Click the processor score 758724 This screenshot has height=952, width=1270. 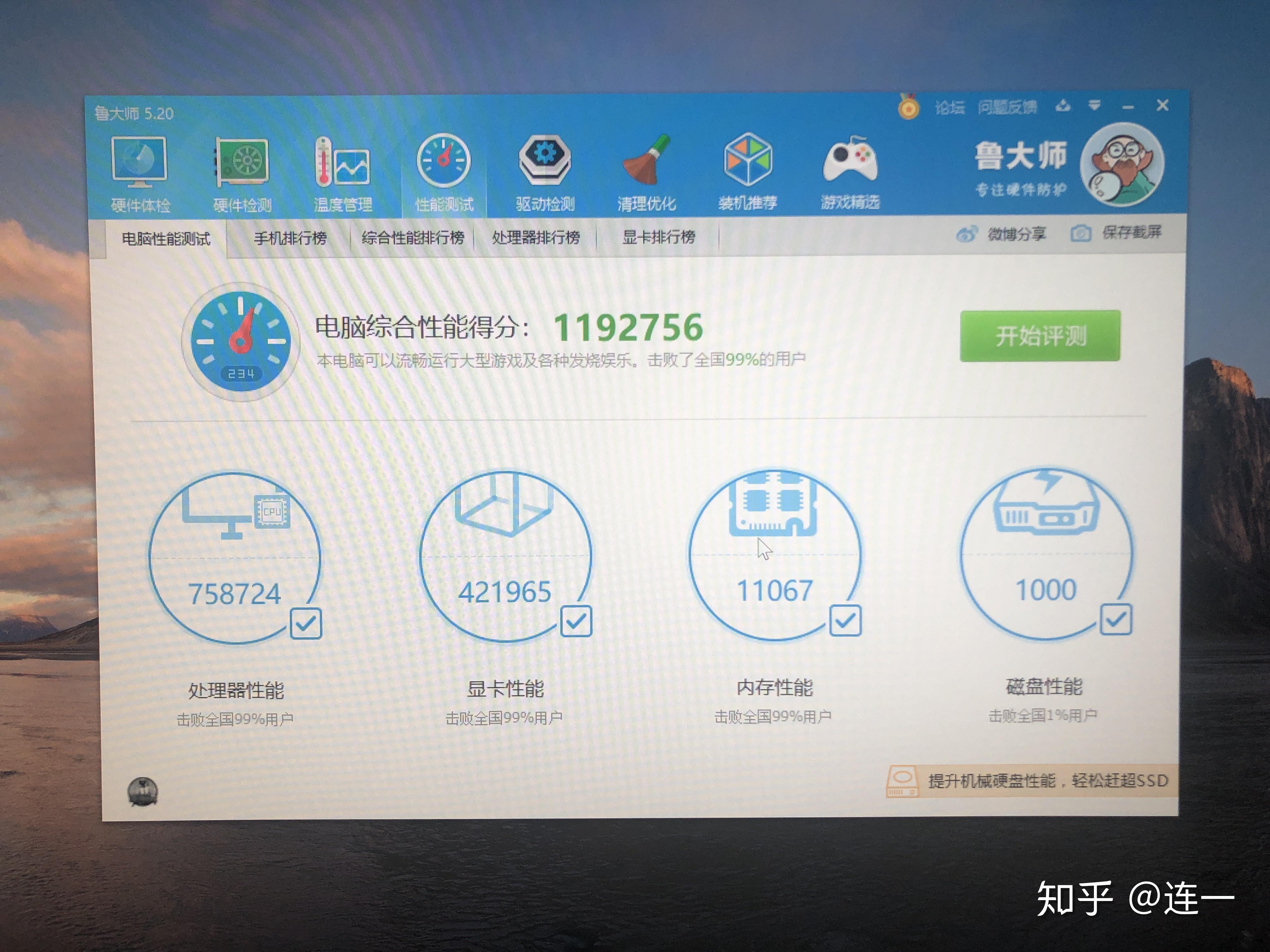(234, 594)
